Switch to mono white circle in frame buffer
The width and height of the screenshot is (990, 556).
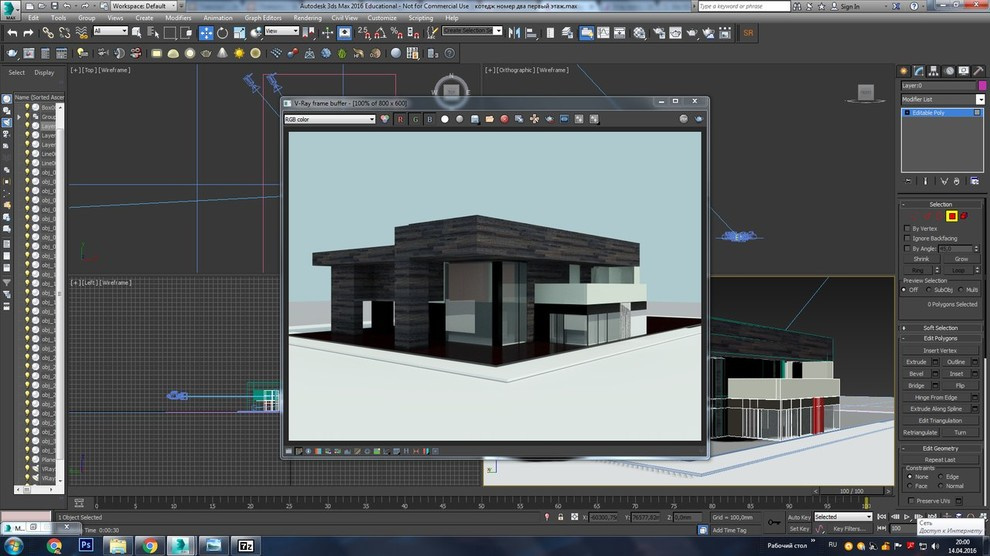445,119
